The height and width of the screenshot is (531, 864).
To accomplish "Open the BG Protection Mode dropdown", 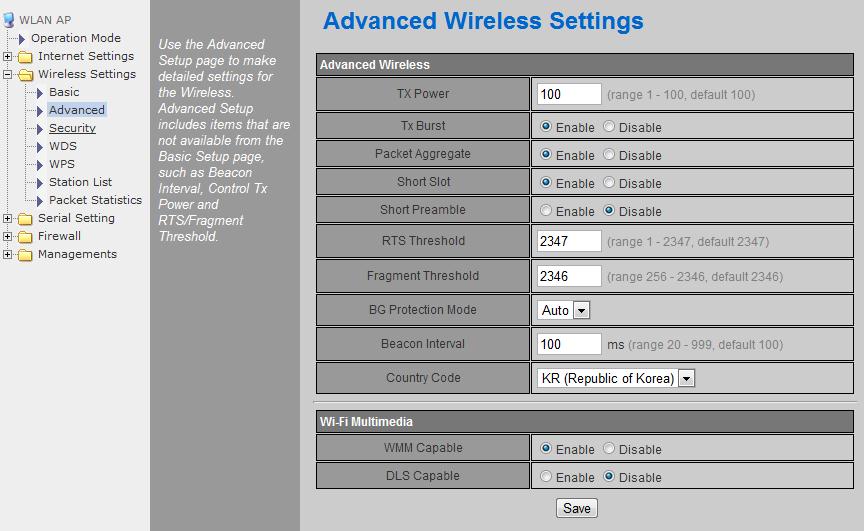I will (x=581, y=311).
